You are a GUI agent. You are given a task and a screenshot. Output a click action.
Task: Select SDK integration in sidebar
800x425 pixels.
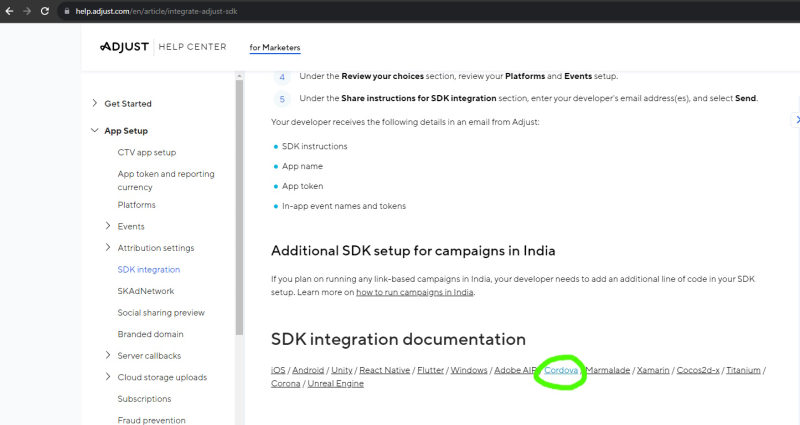(x=148, y=269)
